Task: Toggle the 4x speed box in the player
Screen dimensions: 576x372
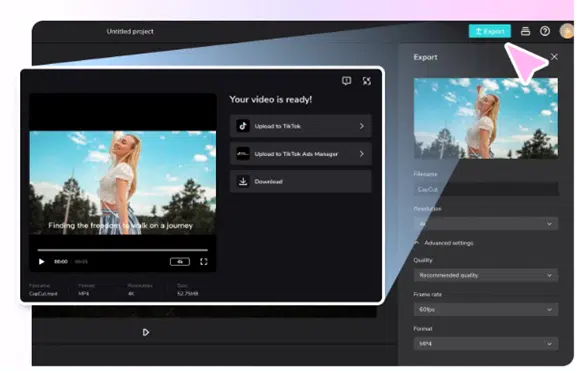Action: coord(180,261)
